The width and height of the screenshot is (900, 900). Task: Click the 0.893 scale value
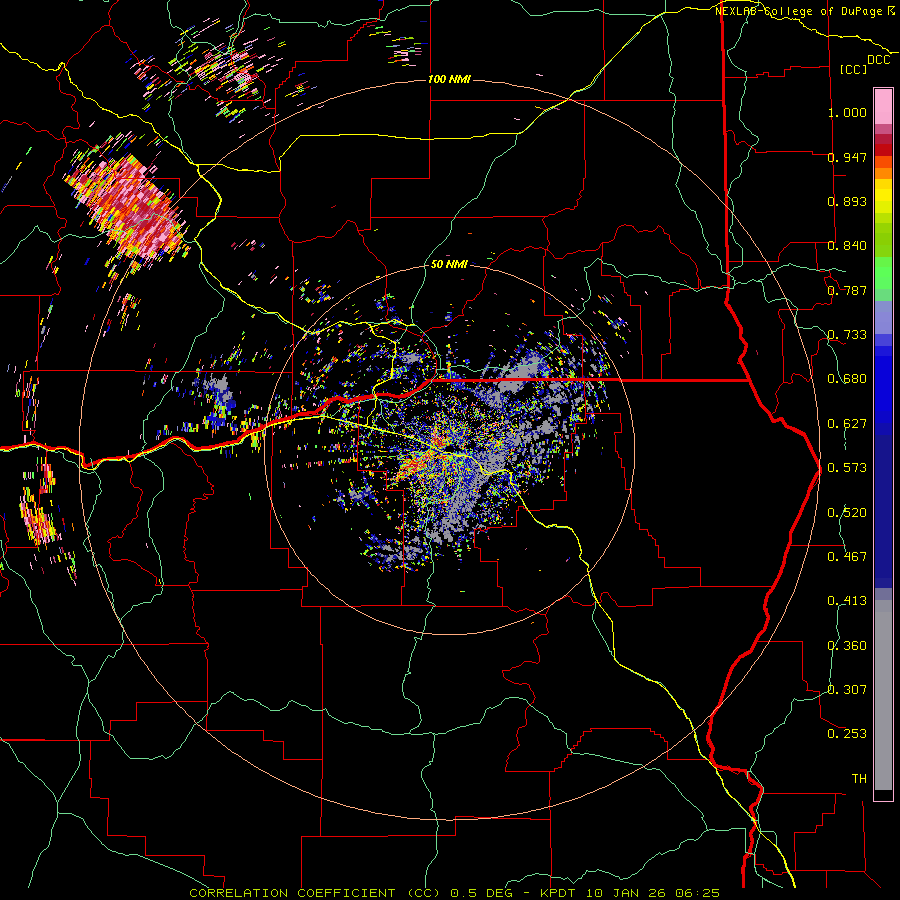pos(847,201)
